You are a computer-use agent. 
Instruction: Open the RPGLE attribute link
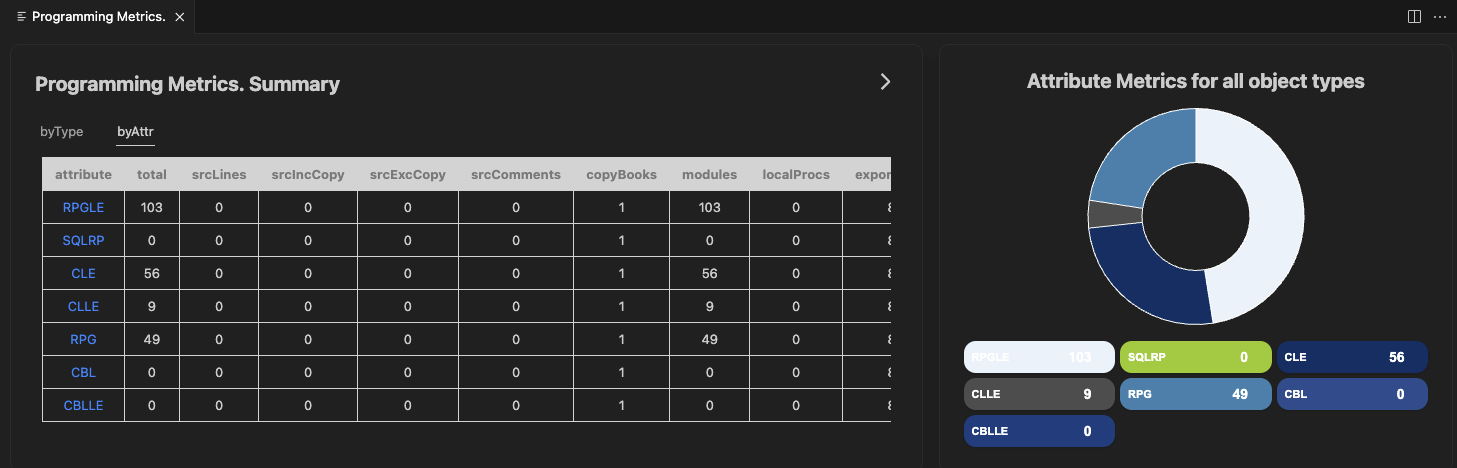pyautogui.click(x=83, y=207)
